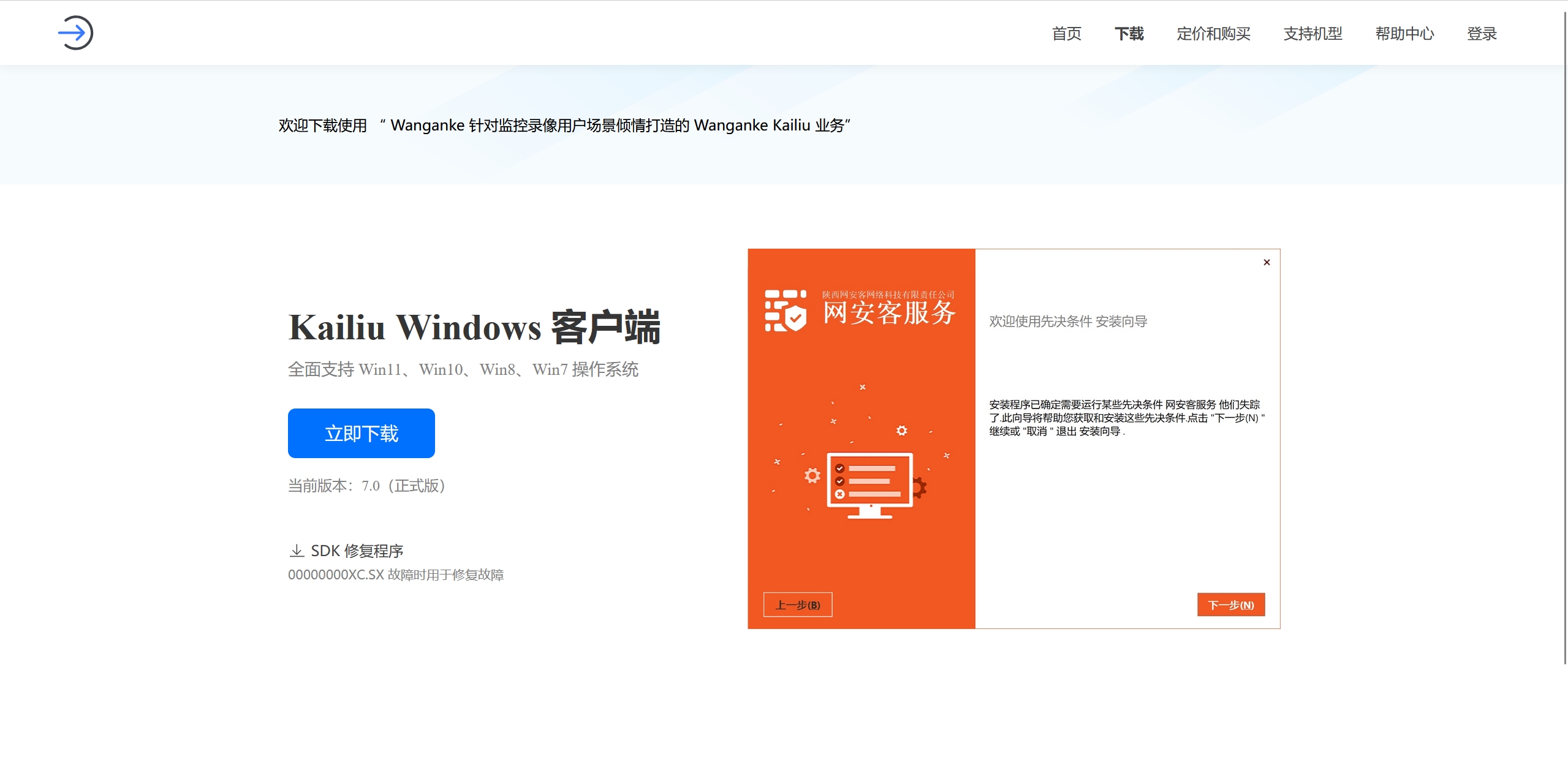The width and height of the screenshot is (1568, 757).
Task: Click the blue 立即下载 button
Action: click(362, 433)
